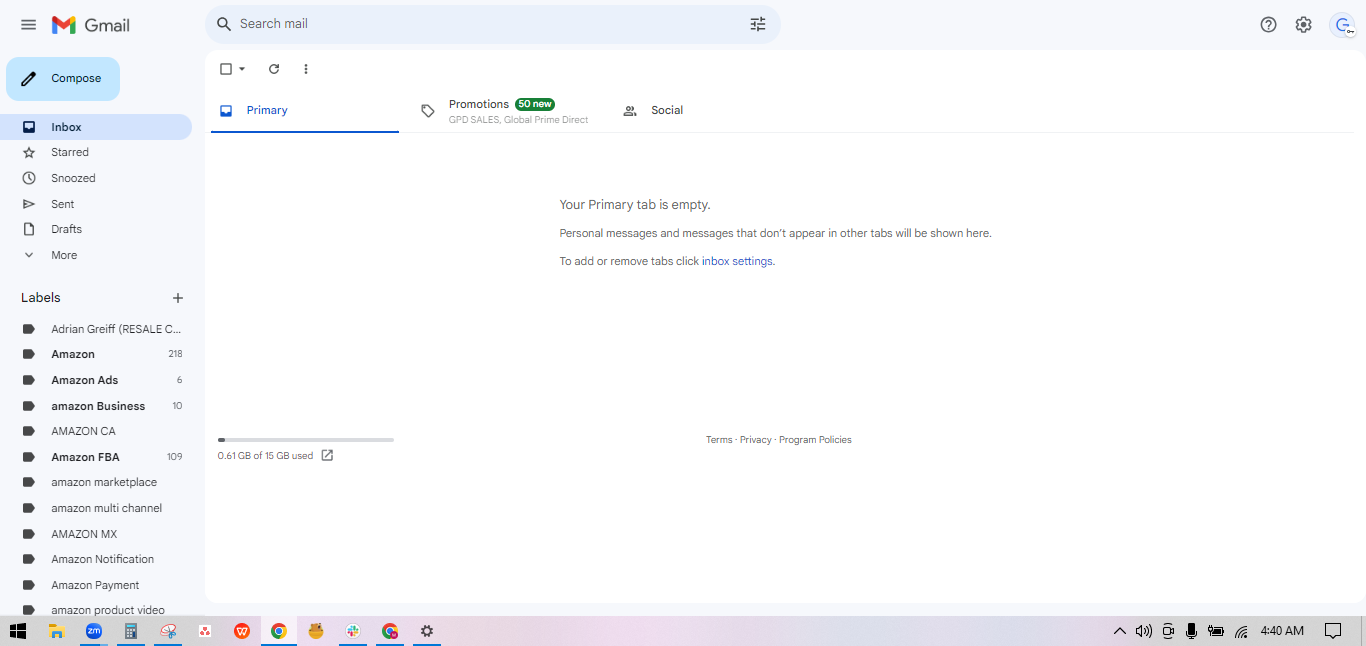
Task: Open the Program Policies link
Action: 815,440
